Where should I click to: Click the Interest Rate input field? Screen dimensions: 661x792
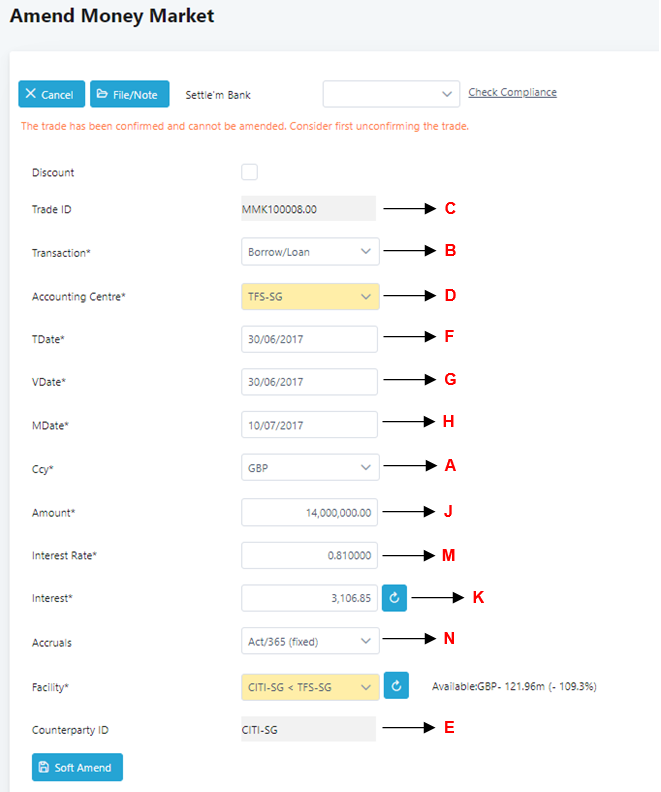[309, 555]
